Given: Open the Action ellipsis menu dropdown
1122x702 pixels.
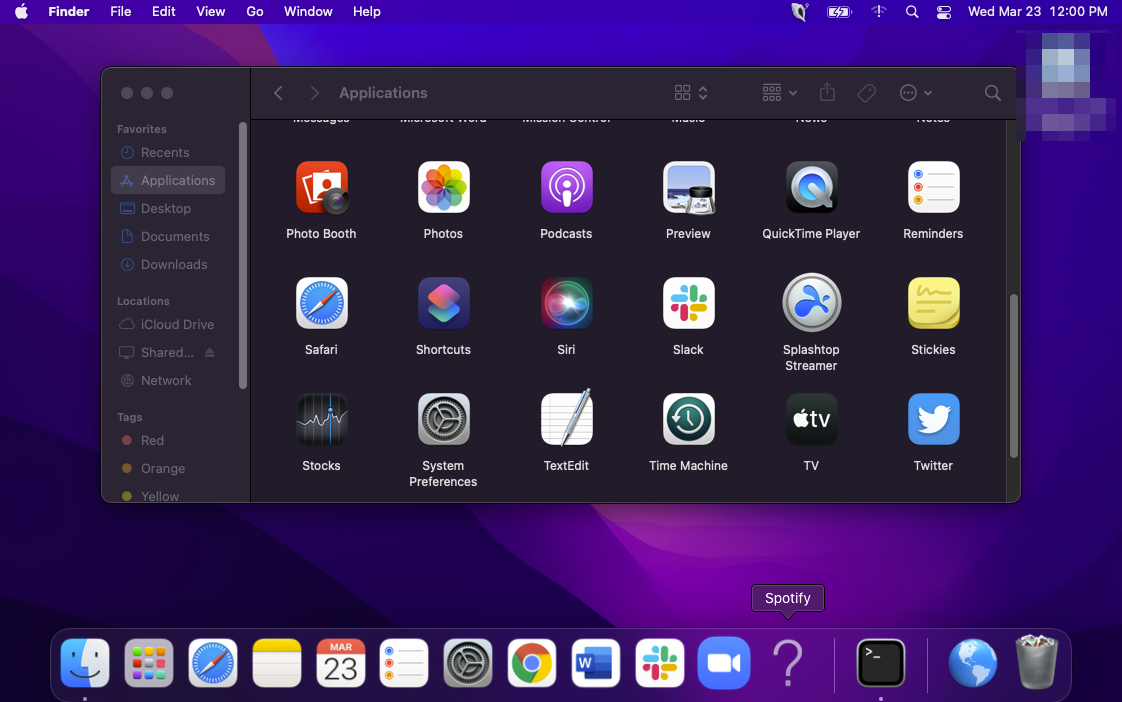Looking at the screenshot, I should [x=916, y=93].
